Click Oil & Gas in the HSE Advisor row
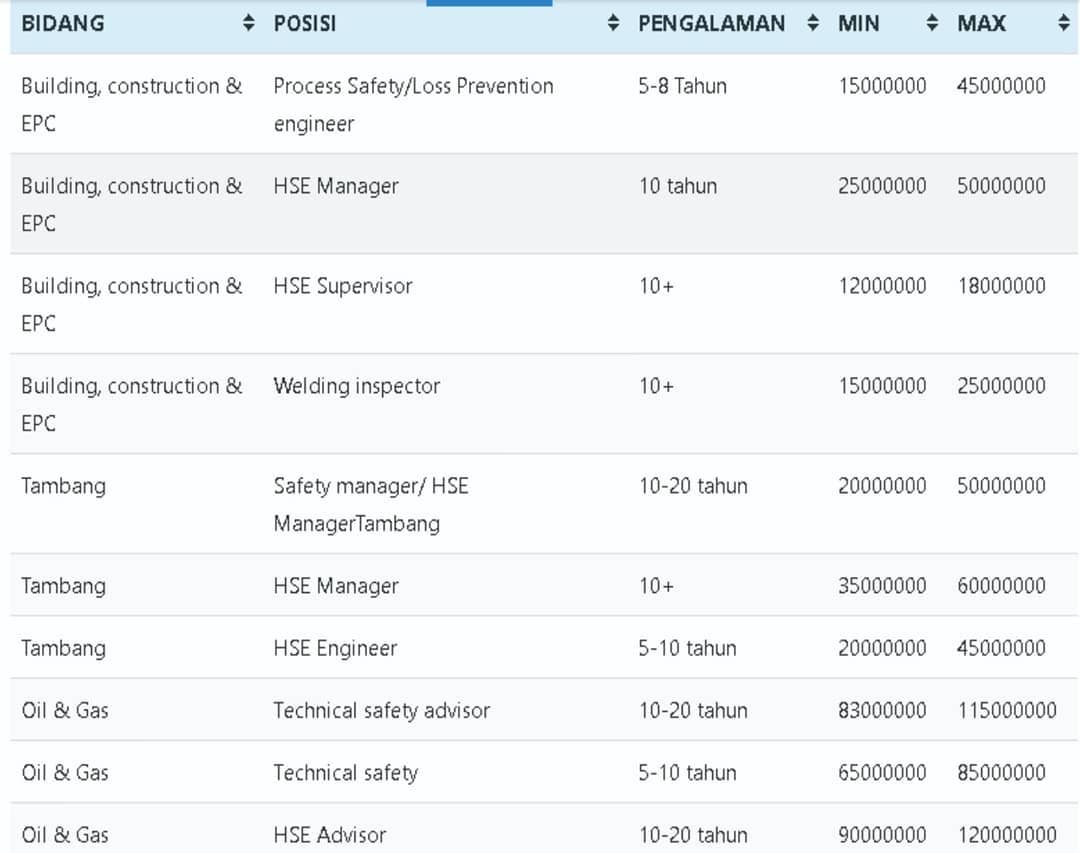 click(x=65, y=835)
